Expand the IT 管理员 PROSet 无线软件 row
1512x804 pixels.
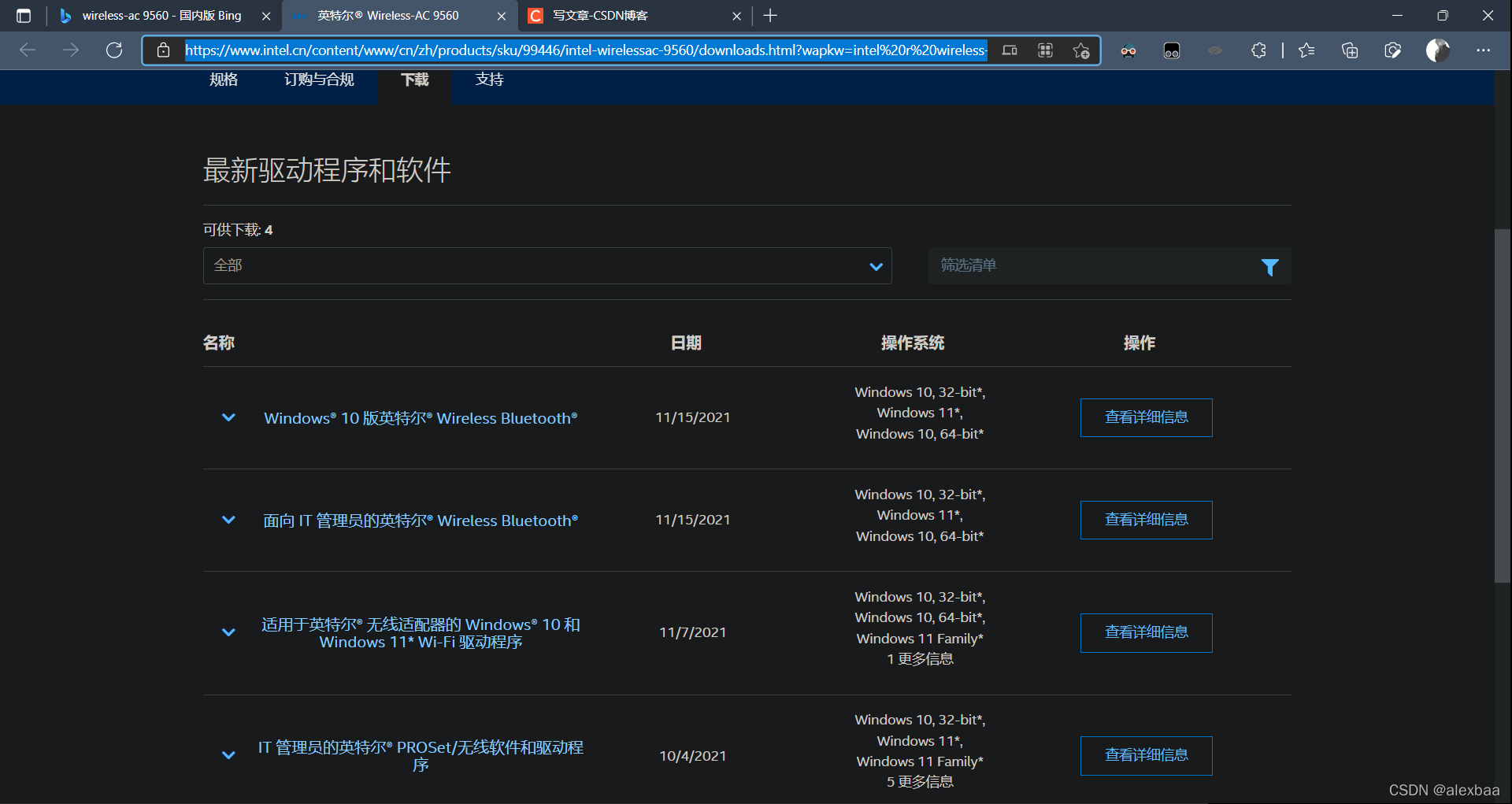tap(228, 755)
